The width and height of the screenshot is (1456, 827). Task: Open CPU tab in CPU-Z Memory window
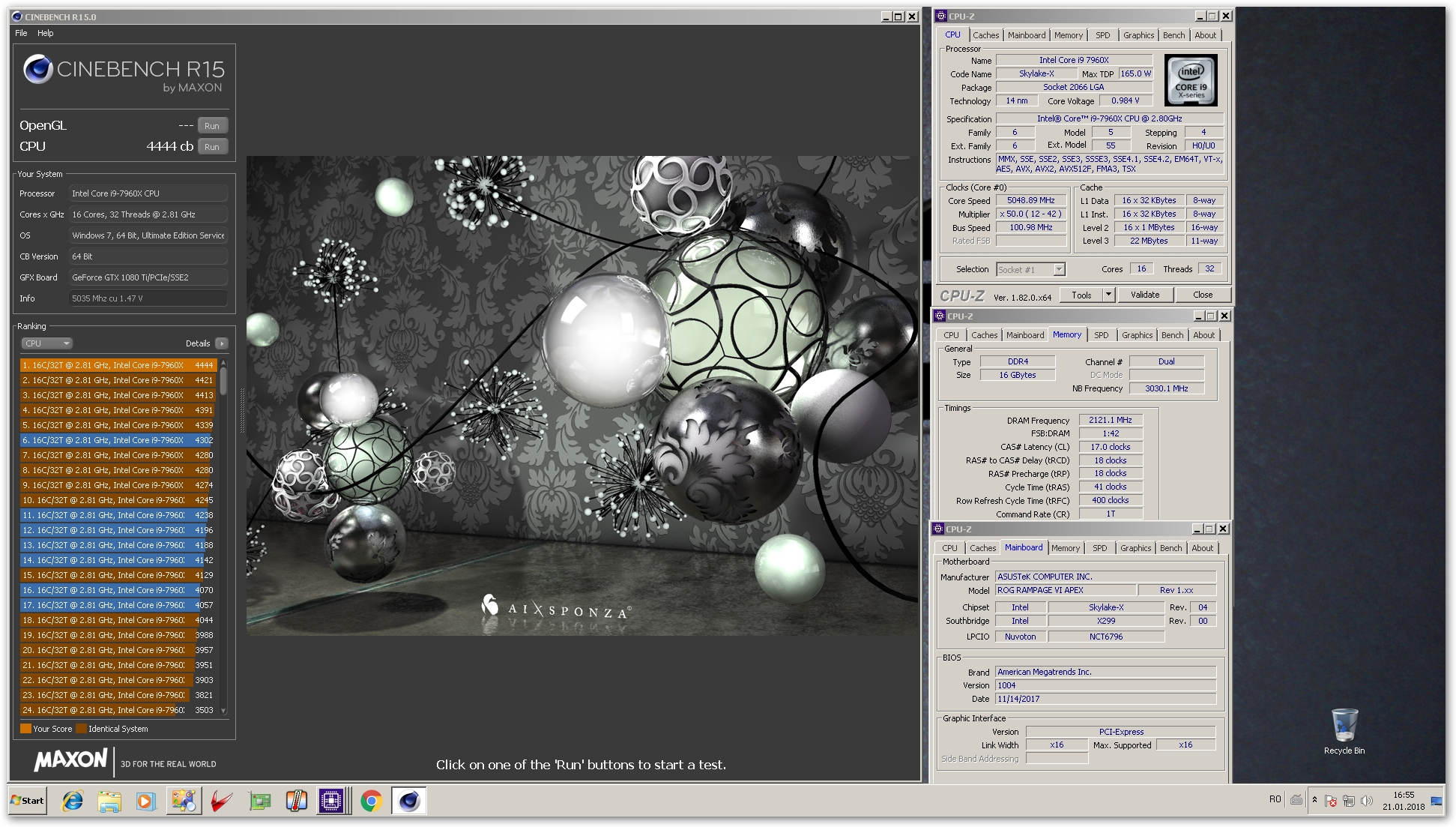pos(951,335)
